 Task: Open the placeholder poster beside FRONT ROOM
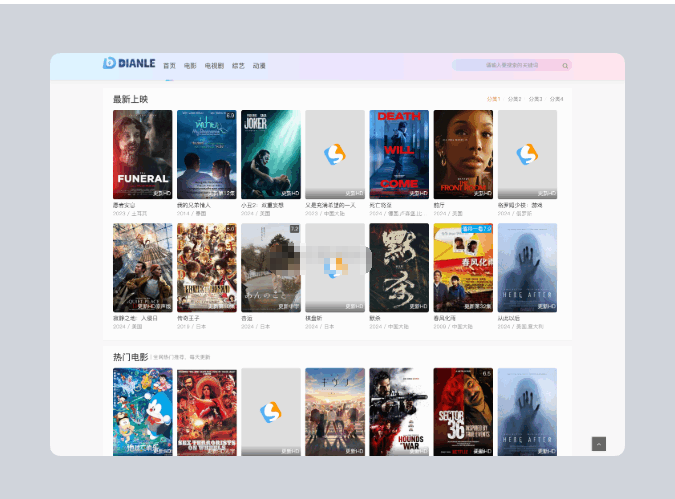point(527,155)
